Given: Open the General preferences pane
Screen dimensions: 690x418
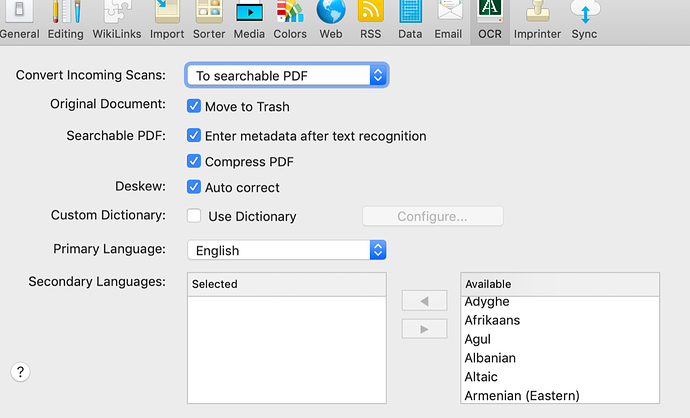Looking at the screenshot, I should pos(18,20).
